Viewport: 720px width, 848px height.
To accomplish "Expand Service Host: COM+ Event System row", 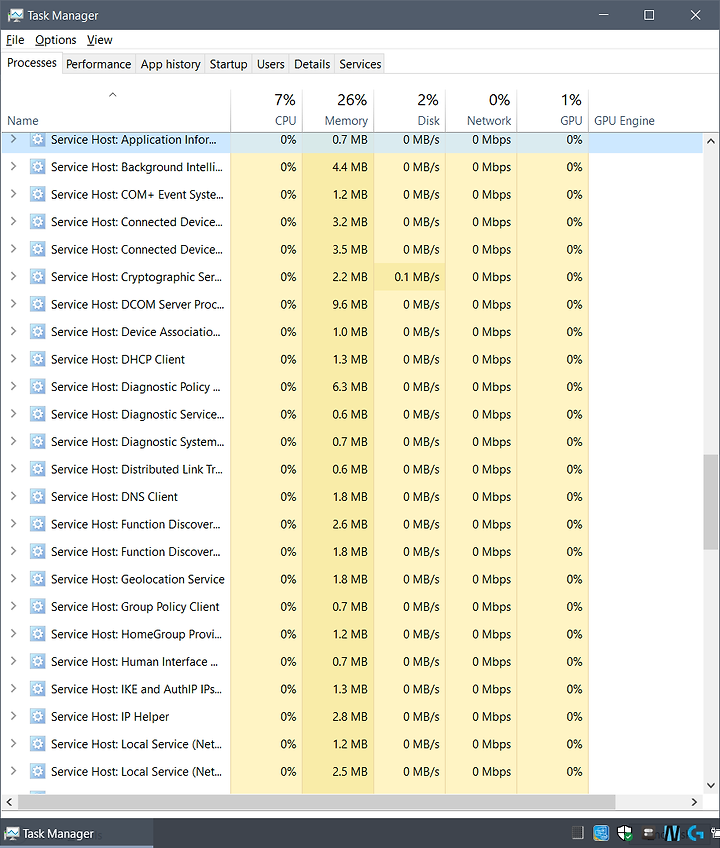I will [14, 194].
